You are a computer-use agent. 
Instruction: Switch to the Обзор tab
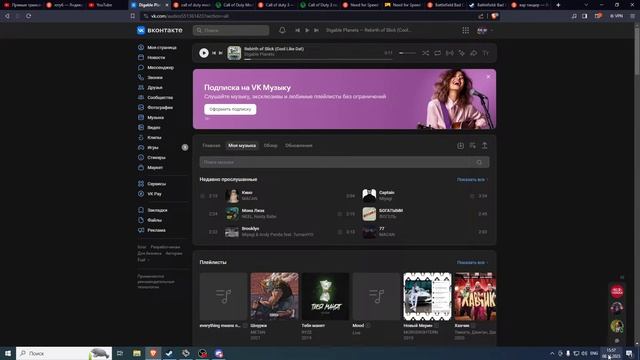[x=271, y=146]
